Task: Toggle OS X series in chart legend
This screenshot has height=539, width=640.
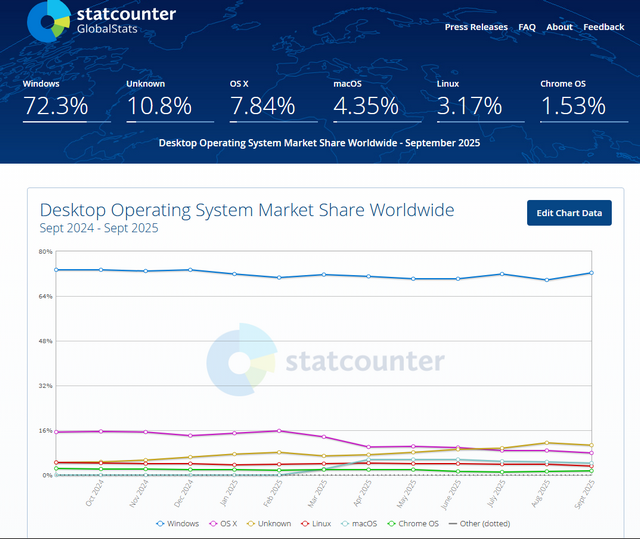Action: (223, 523)
